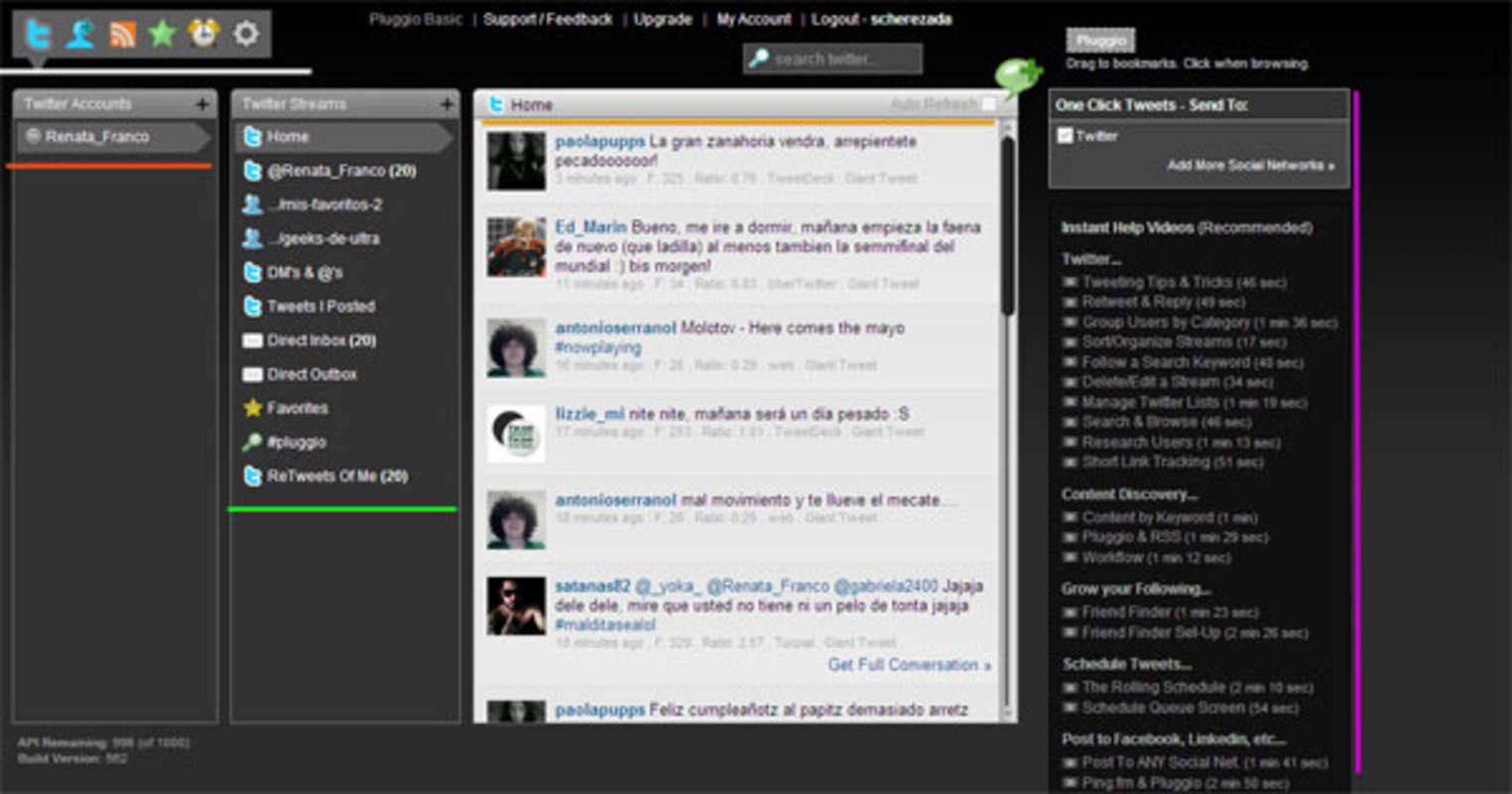Open the @gabriela2400 mention link
The width and height of the screenshot is (1512, 794).
(885, 586)
